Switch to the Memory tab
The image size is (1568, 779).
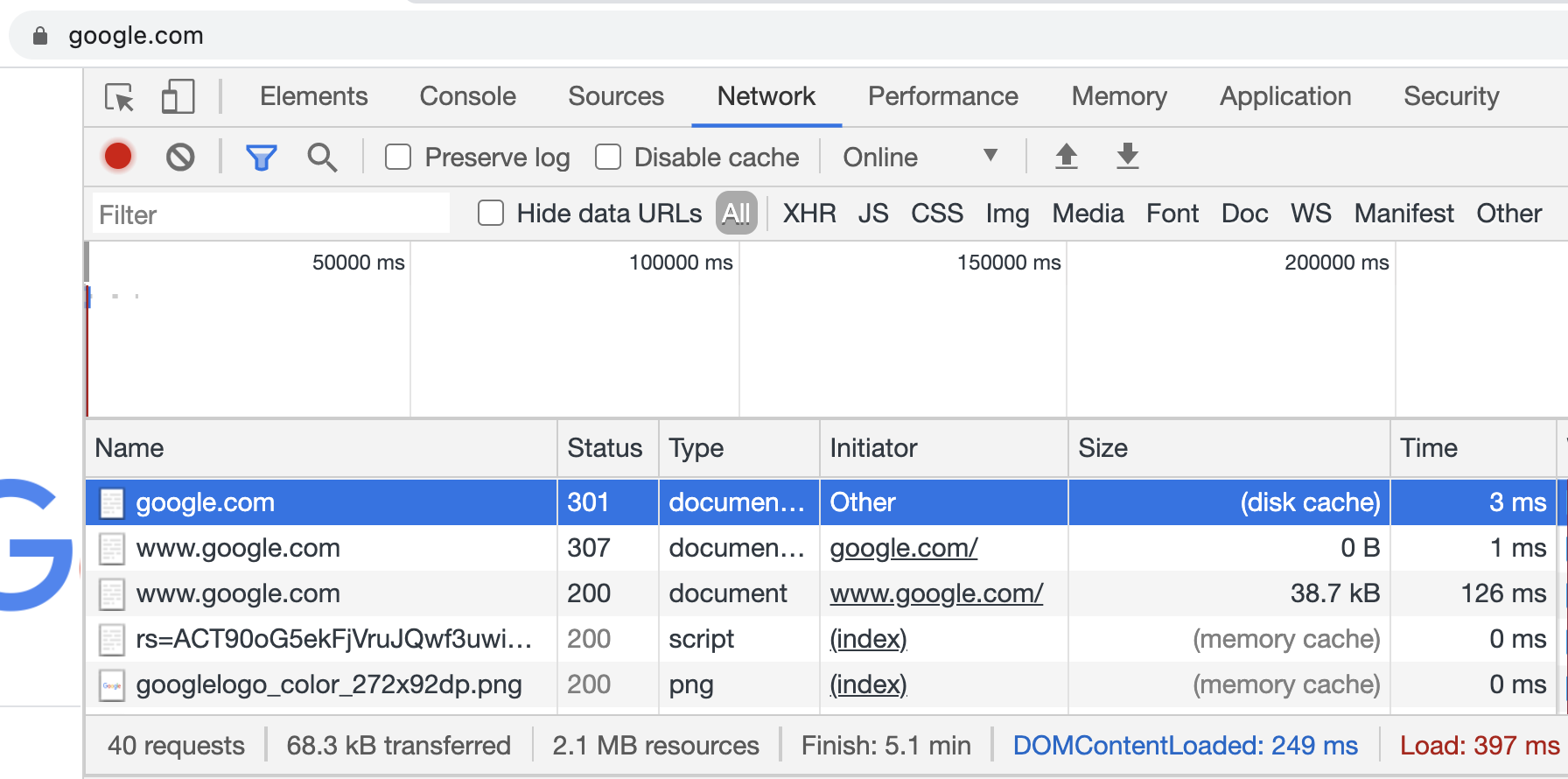(1119, 96)
